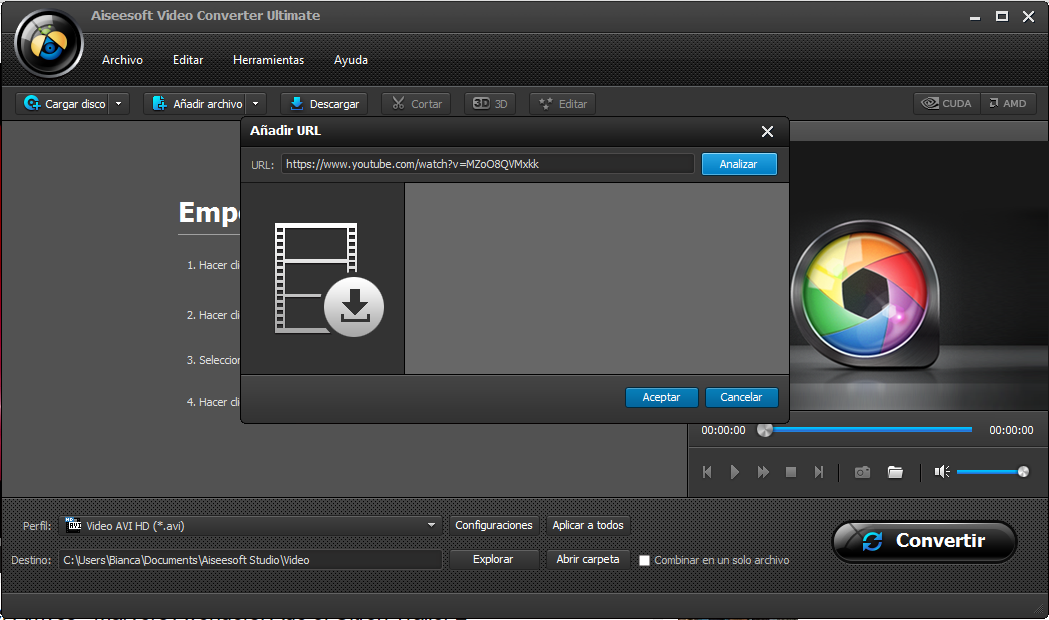Open the Archivo menu
The width and height of the screenshot is (1049, 620).
pyautogui.click(x=122, y=60)
